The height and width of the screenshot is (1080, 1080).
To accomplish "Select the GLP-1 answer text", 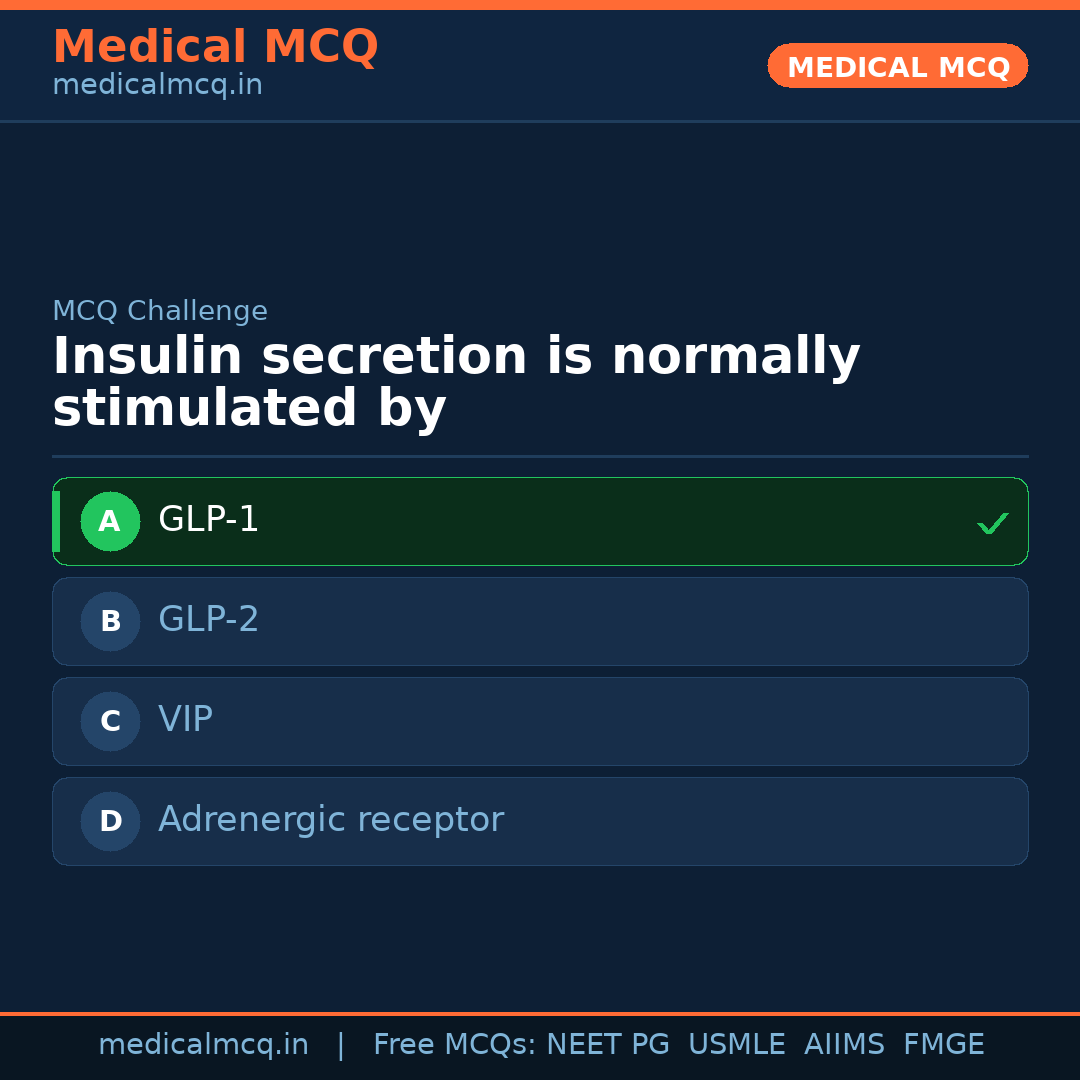I will [208, 520].
